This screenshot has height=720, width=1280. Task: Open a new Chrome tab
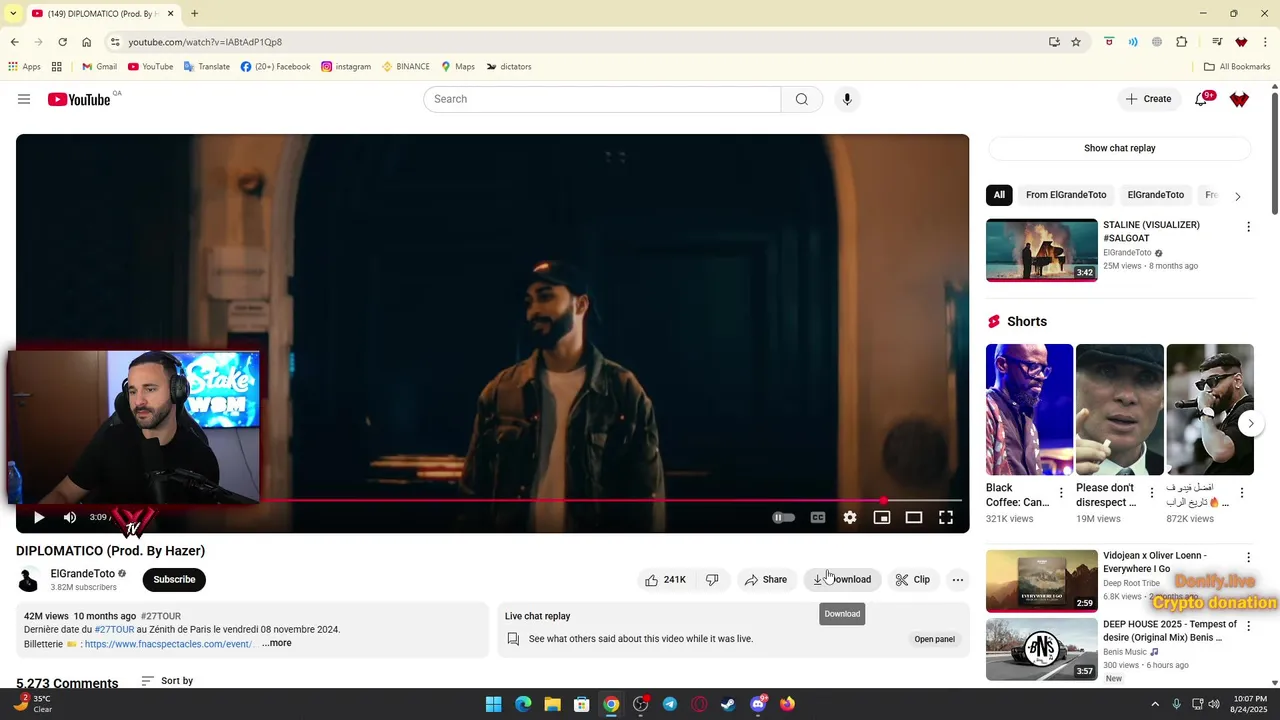click(x=194, y=14)
